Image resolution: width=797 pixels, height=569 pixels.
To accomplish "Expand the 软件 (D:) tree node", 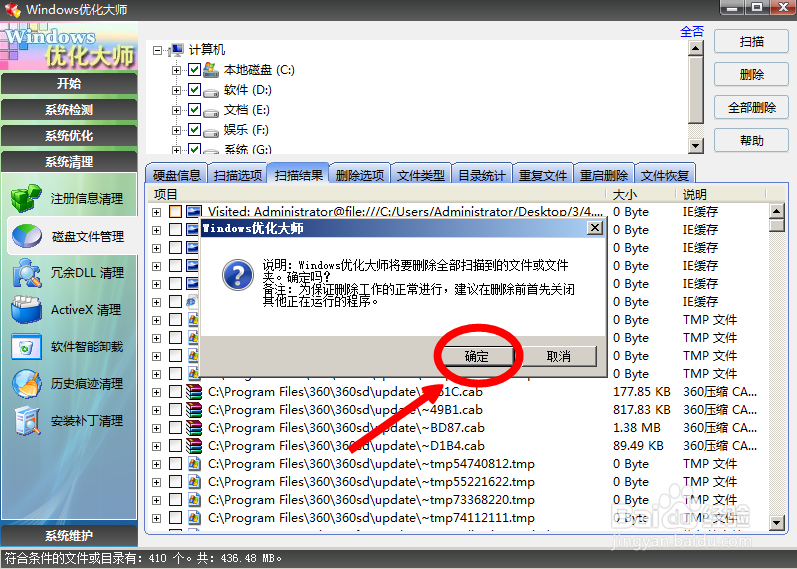I will [176, 90].
